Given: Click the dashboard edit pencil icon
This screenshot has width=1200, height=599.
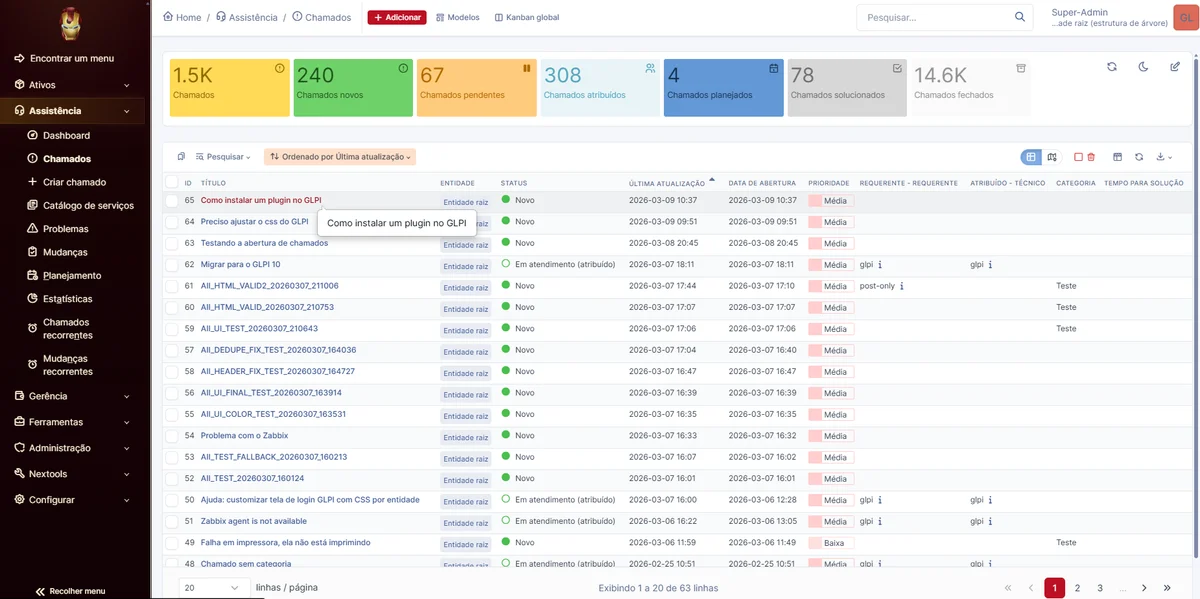Looking at the screenshot, I should [x=1175, y=67].
